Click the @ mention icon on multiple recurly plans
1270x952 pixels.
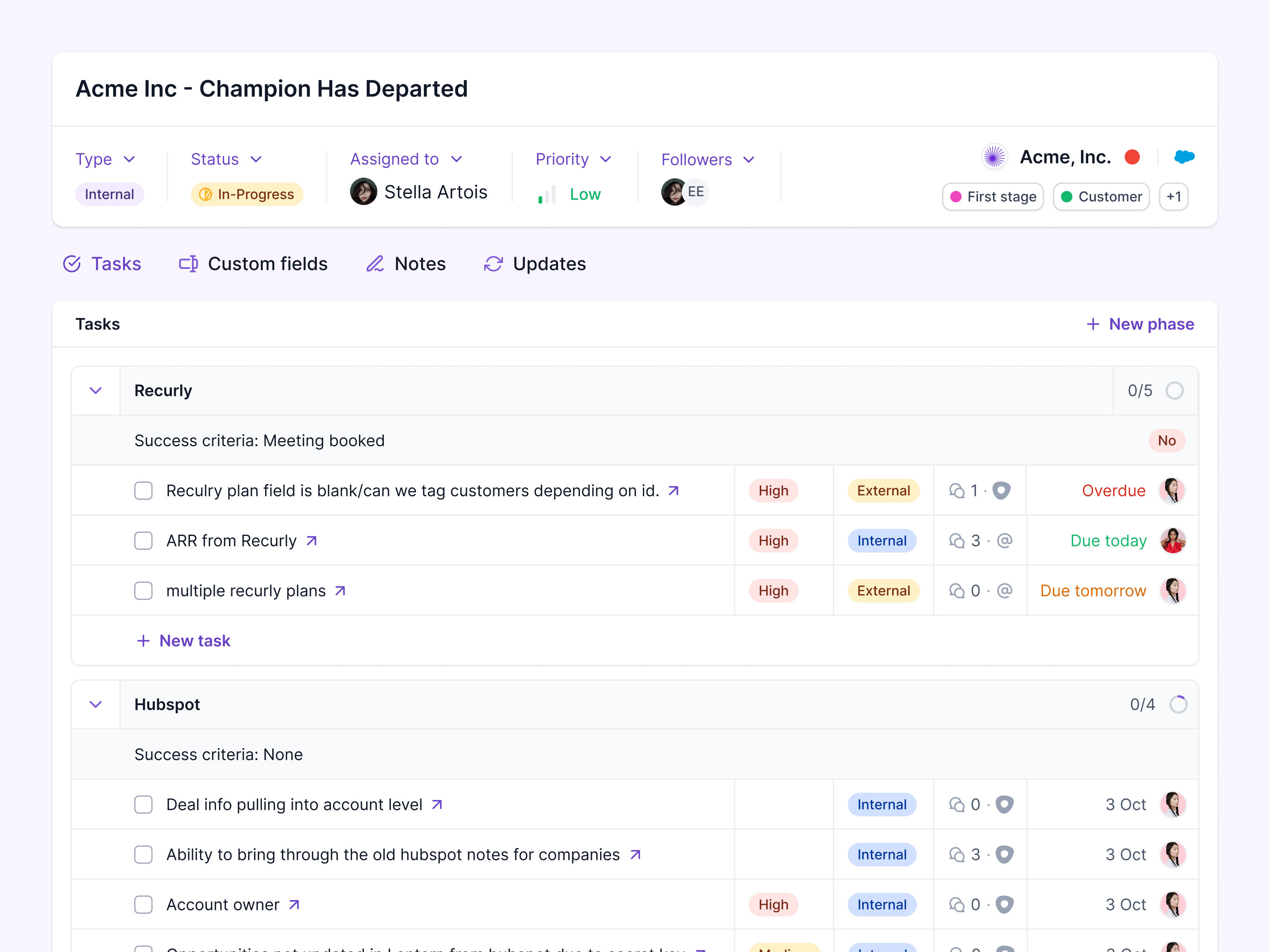(1005, 591)
